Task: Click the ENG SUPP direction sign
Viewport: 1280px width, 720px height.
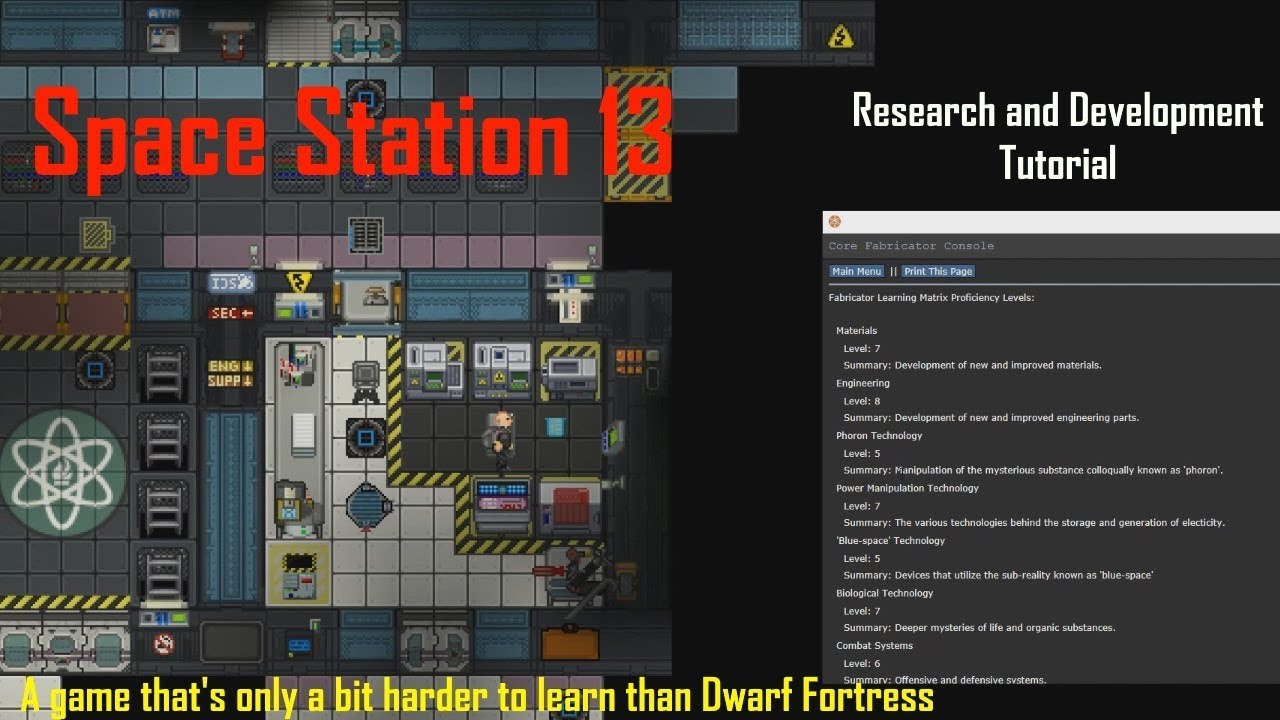Action: 230,374
